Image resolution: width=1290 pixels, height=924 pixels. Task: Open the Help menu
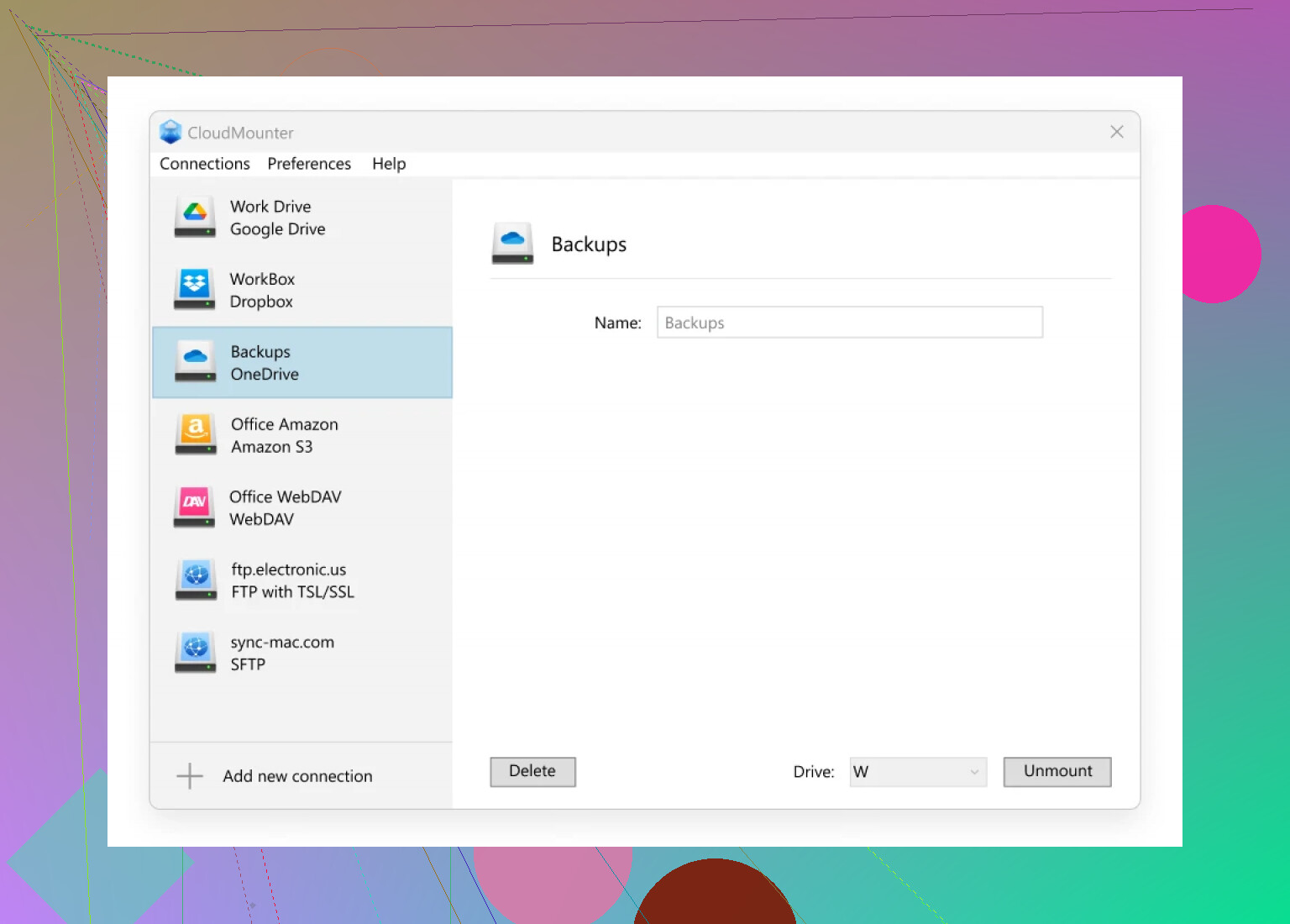pyautogui.click(x=389, y=164)
